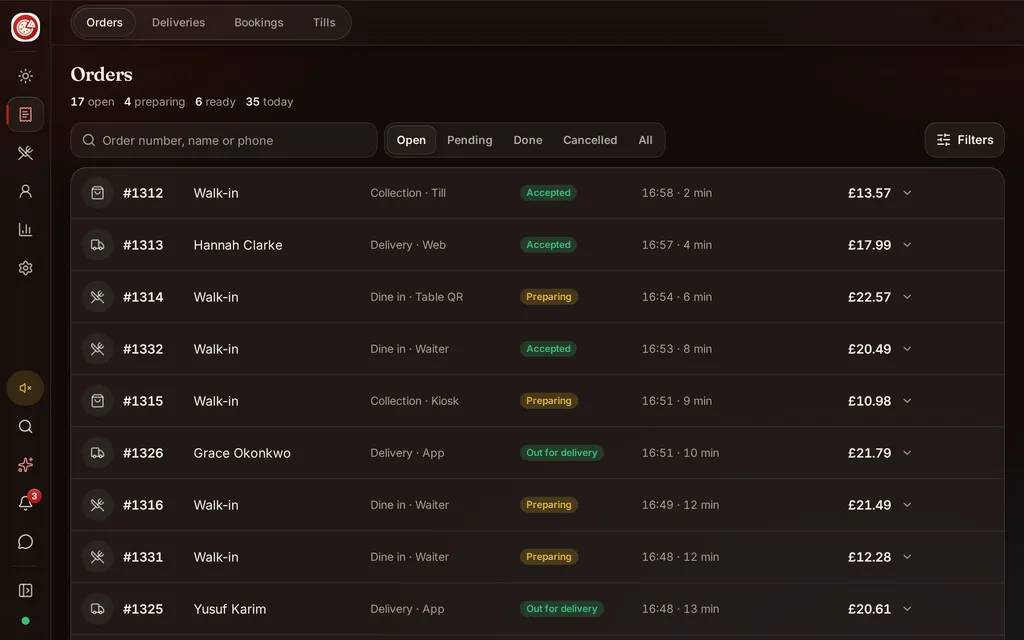
Task: Expand order #1325 row chevron
Action: (907, 609)
